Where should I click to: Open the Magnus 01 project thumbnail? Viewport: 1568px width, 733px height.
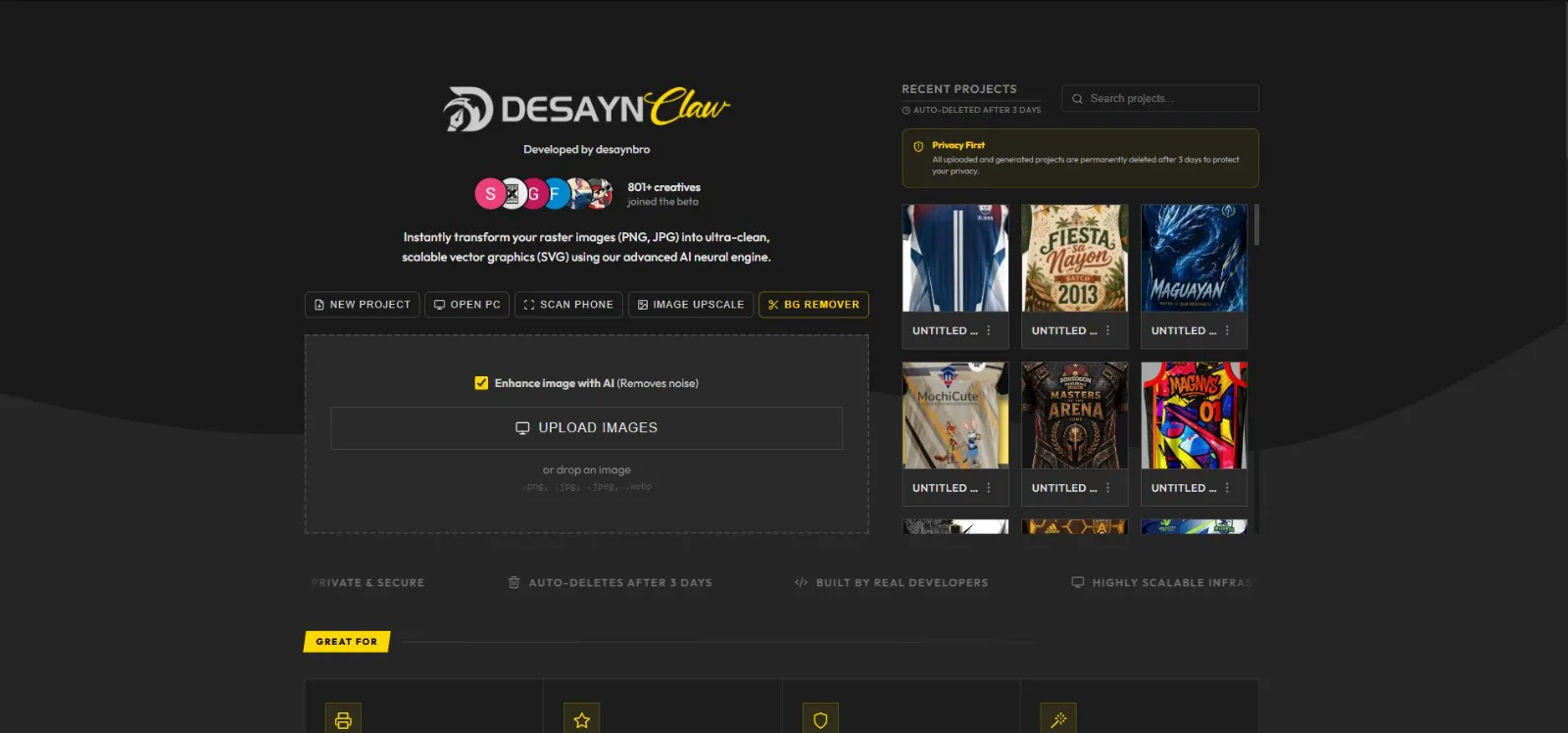1194,415
